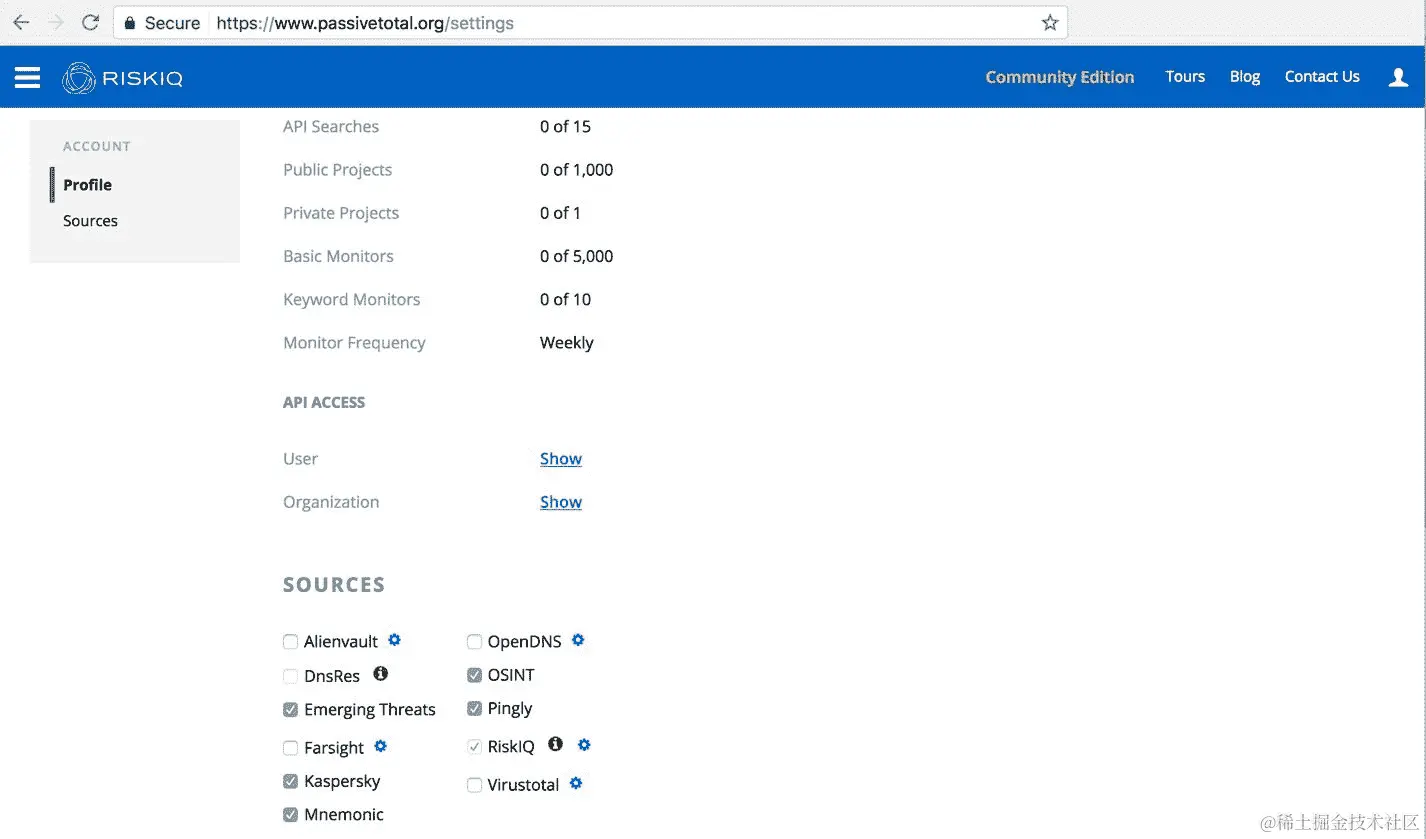The width and height of the screenshot is (1426, 839).
Task: Uncheck Emerging Threats source
Action: coord(290,710)
